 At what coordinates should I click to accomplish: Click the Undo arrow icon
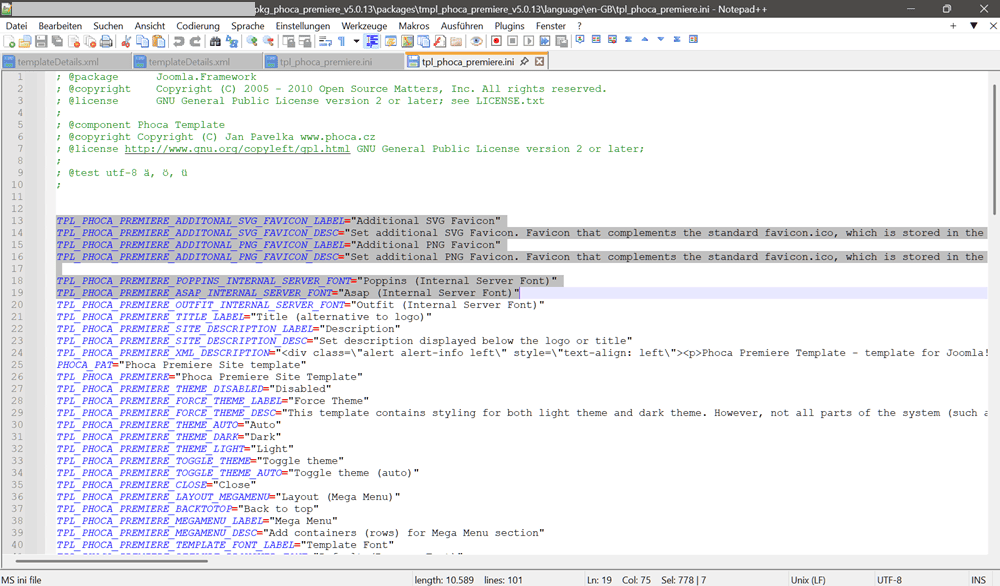tap(179, 42)
